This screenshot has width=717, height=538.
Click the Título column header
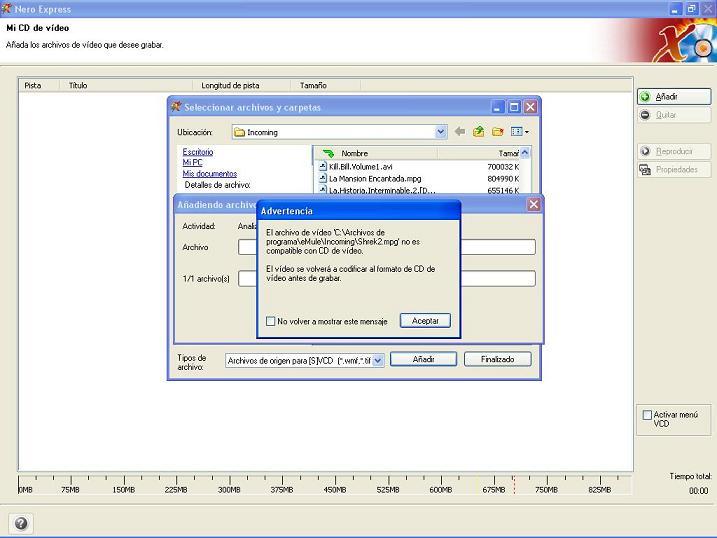pos(126,85)
